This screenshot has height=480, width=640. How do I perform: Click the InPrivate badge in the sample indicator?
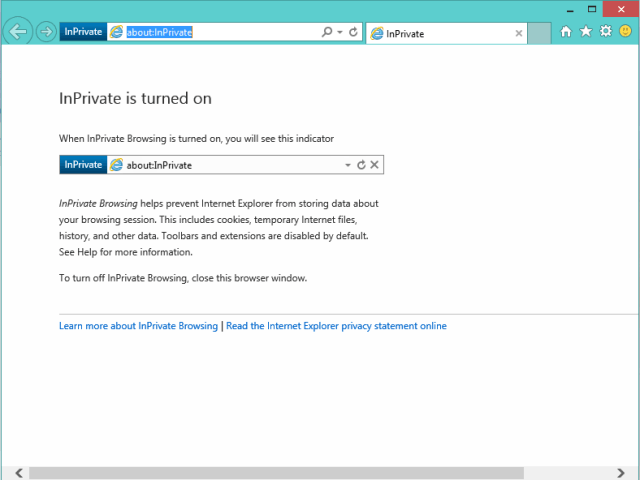coord(83,165)
